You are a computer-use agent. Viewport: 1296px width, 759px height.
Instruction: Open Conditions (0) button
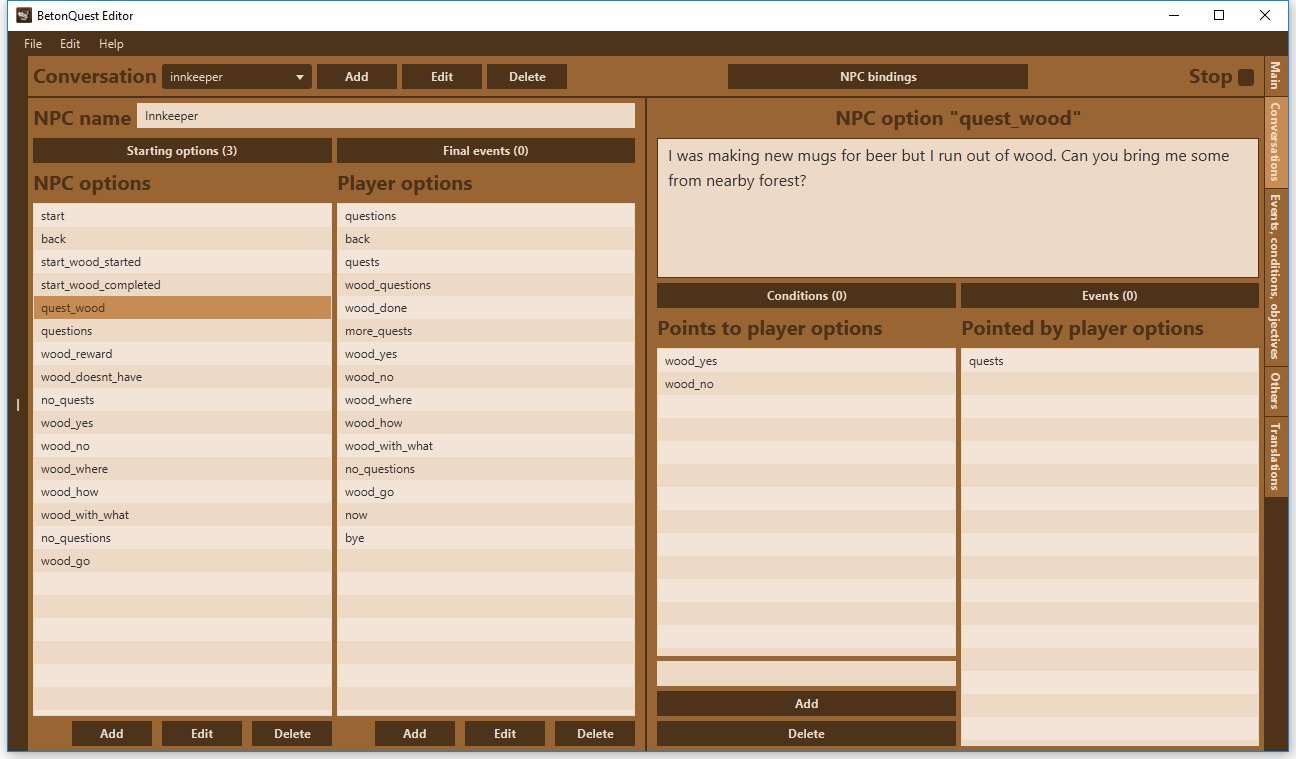pyautogui.click(x=806, y=296)
